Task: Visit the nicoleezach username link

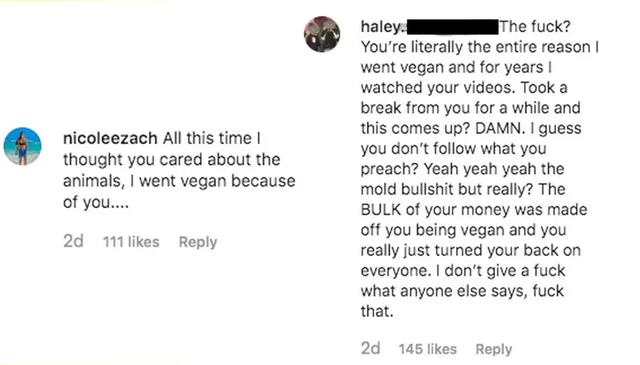Action: tap(110, 138)
